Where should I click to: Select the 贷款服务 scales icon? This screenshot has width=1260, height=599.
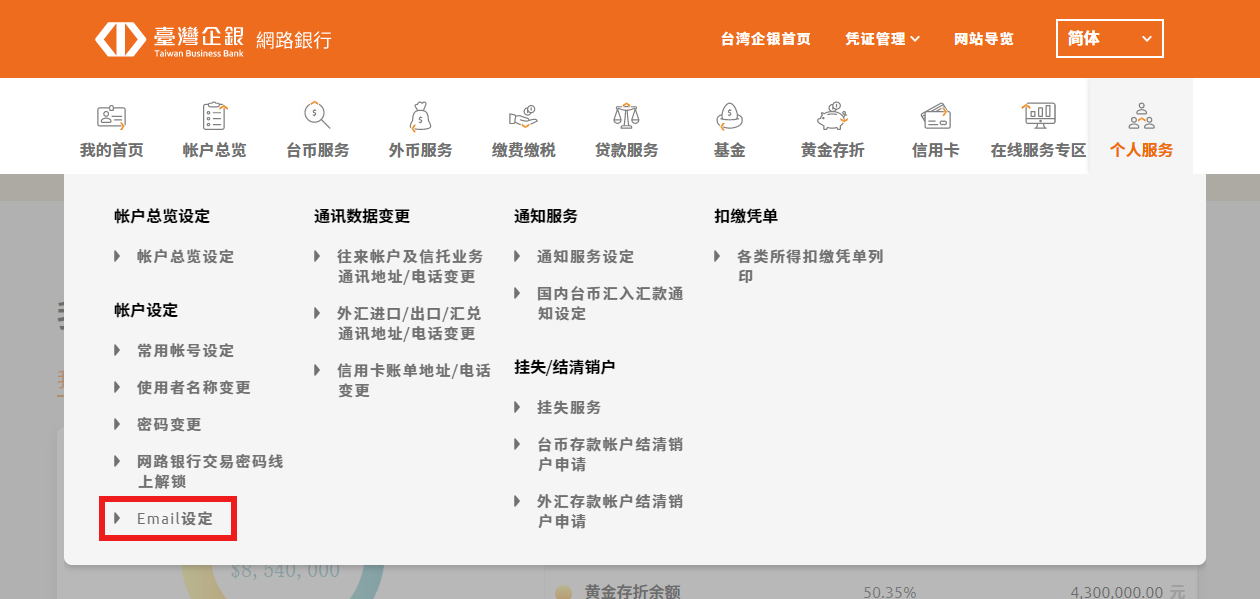click(626, 117)
